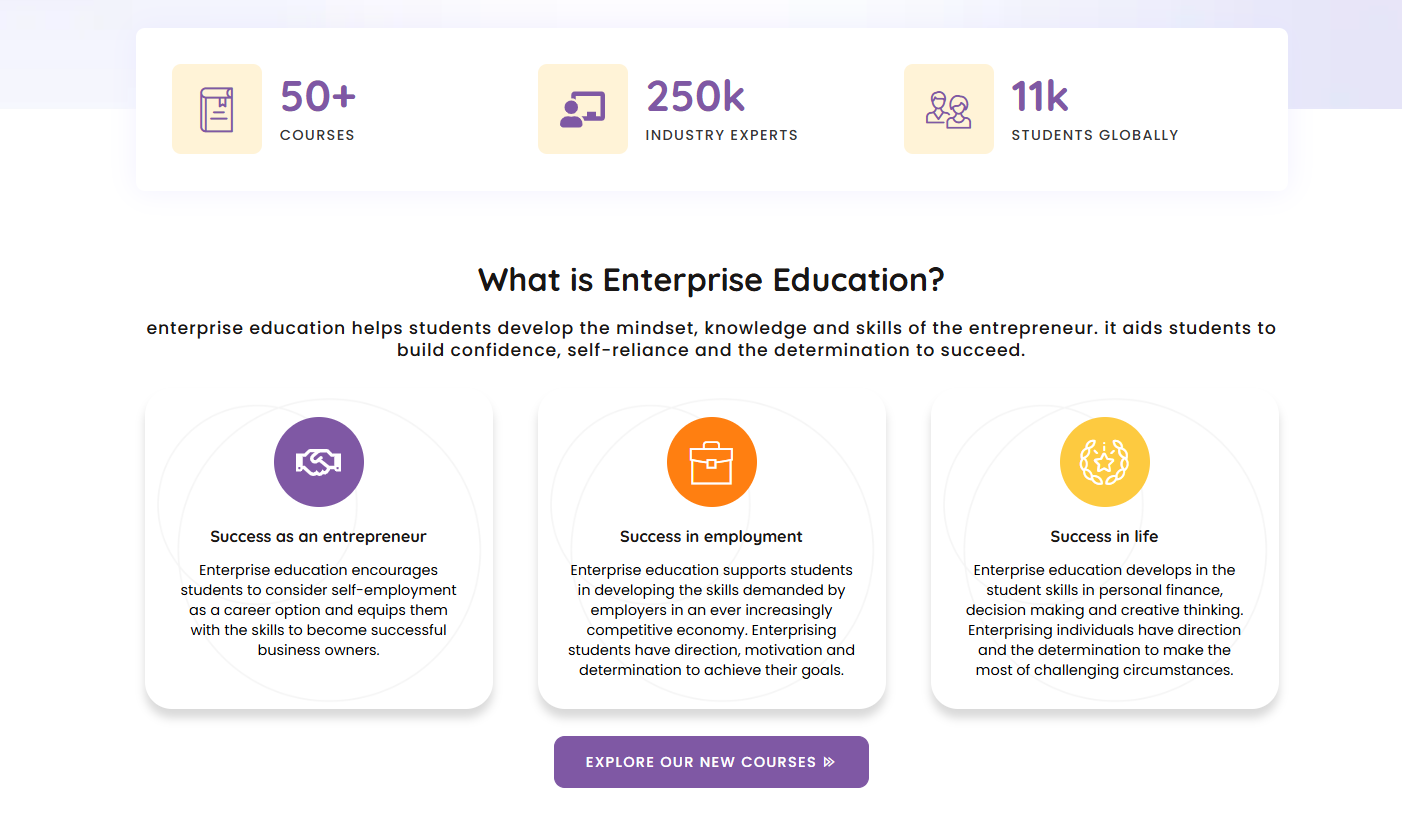Select the Industry Experts label

[721, 135]
